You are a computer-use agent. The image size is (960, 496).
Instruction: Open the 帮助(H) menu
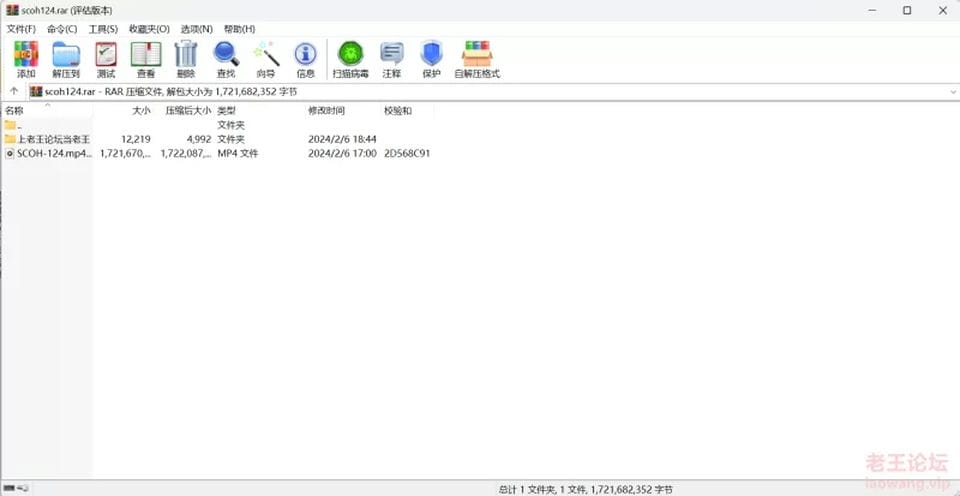(239, 29)
